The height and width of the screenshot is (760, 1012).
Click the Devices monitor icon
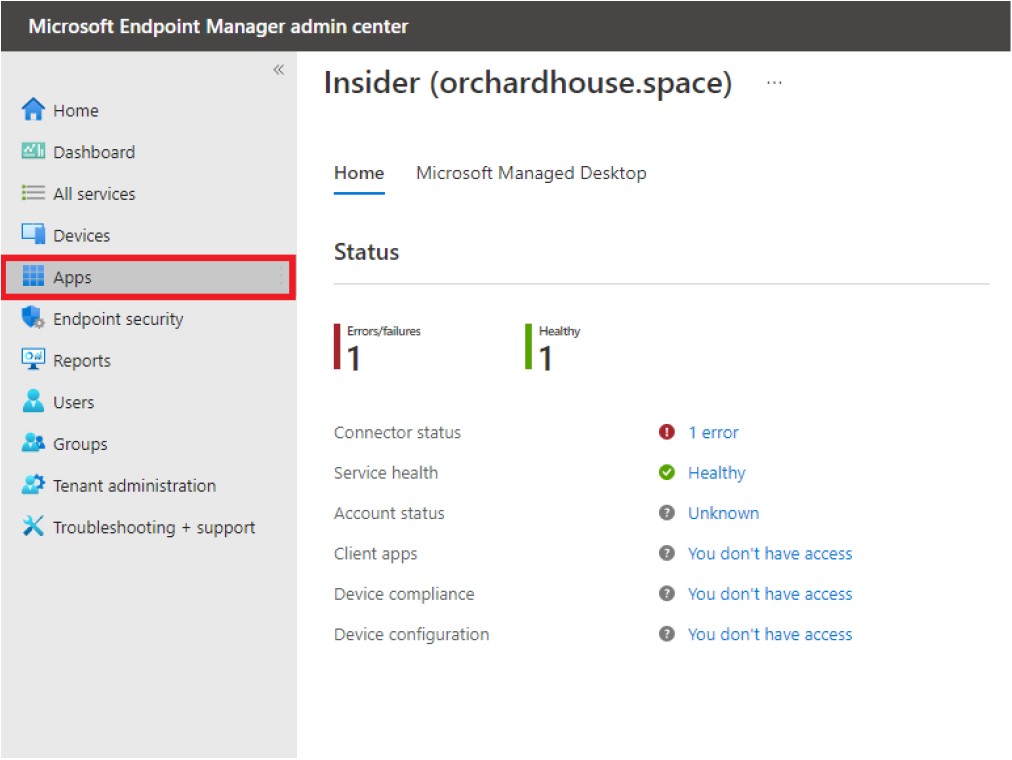(x=34, y=235)
